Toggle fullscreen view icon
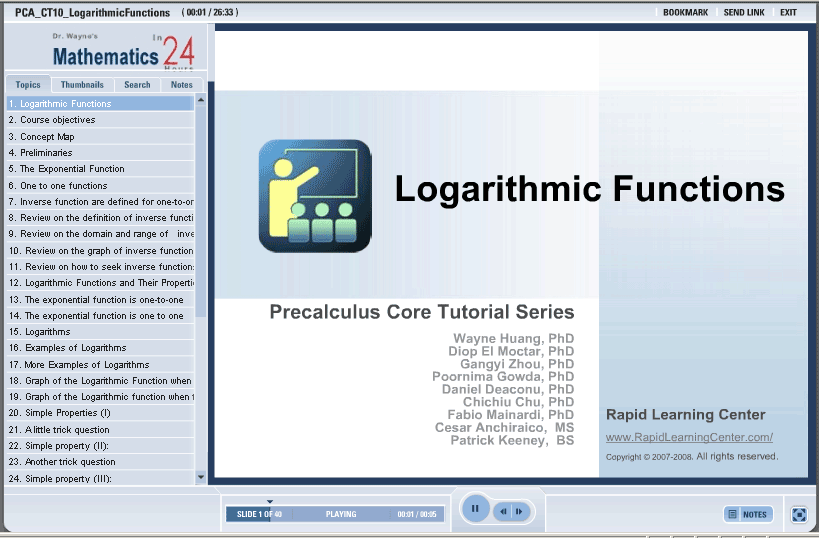Viewport: 819px width, 538px height. (x=799, y=514)
